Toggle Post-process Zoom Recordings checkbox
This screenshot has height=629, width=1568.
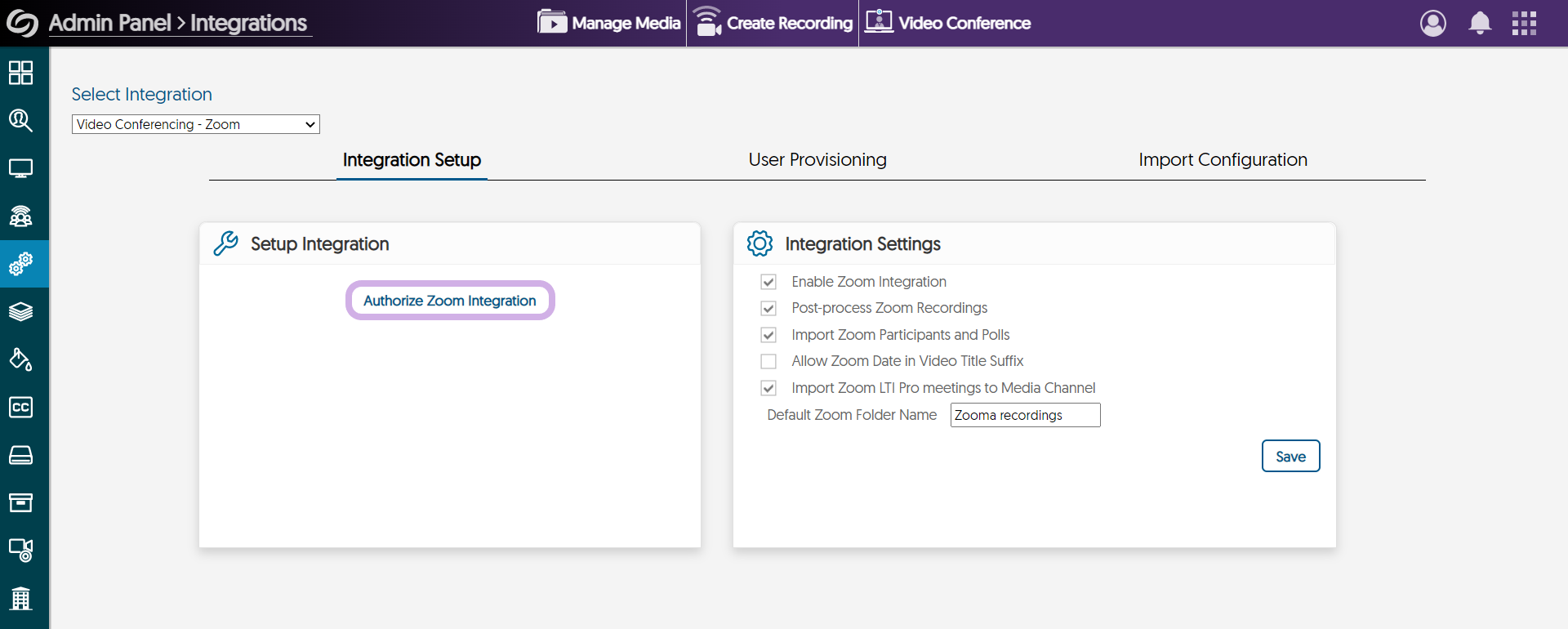[768, 308]
